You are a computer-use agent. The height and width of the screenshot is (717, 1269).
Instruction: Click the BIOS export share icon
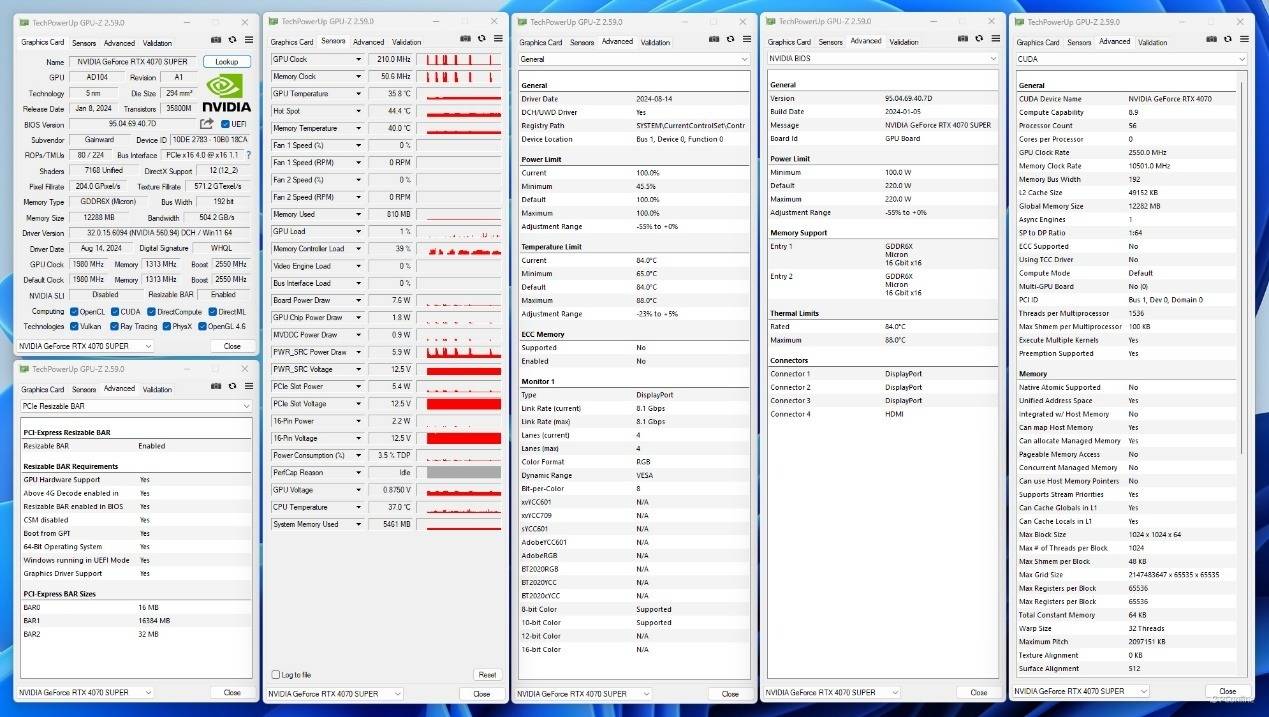207,124
